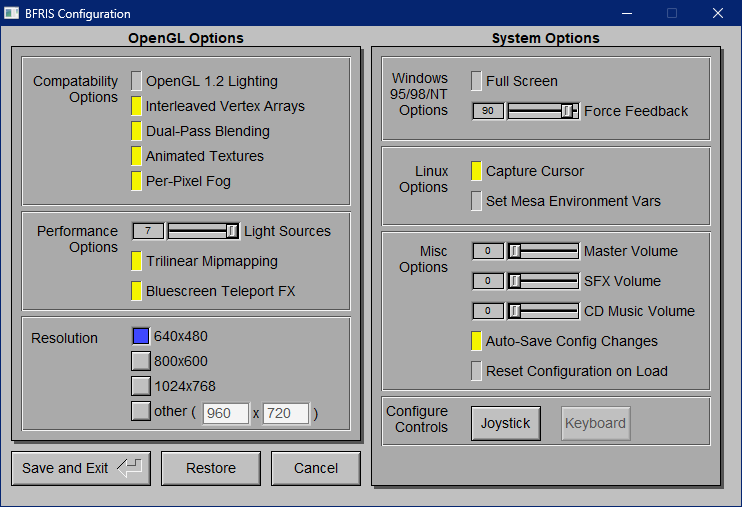Viewport: 742px width, 507px height.
Task: Choose 1024x768 resolution option
Action: [x=140, y=386]
